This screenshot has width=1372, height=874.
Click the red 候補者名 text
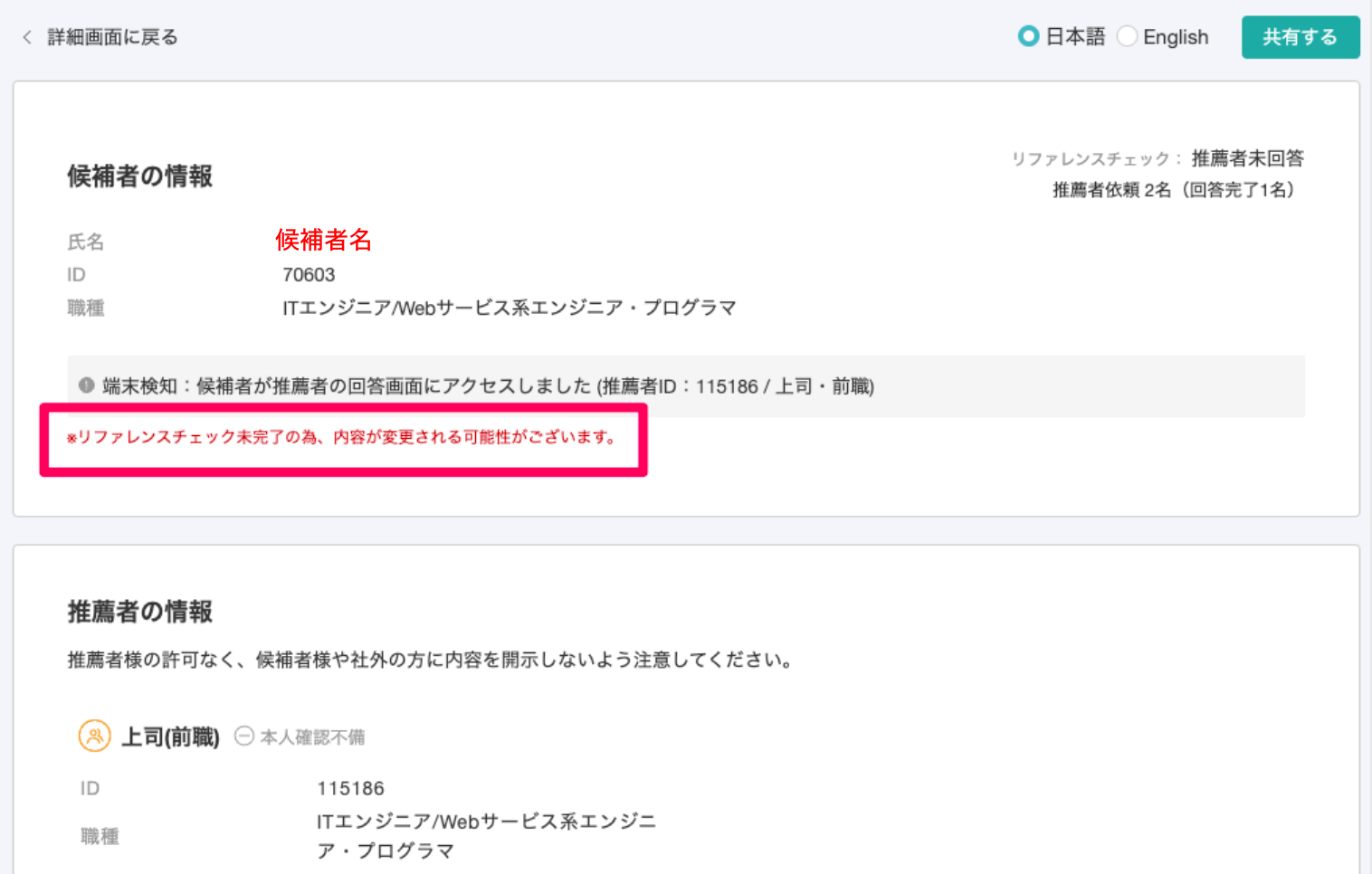point(324,240)
